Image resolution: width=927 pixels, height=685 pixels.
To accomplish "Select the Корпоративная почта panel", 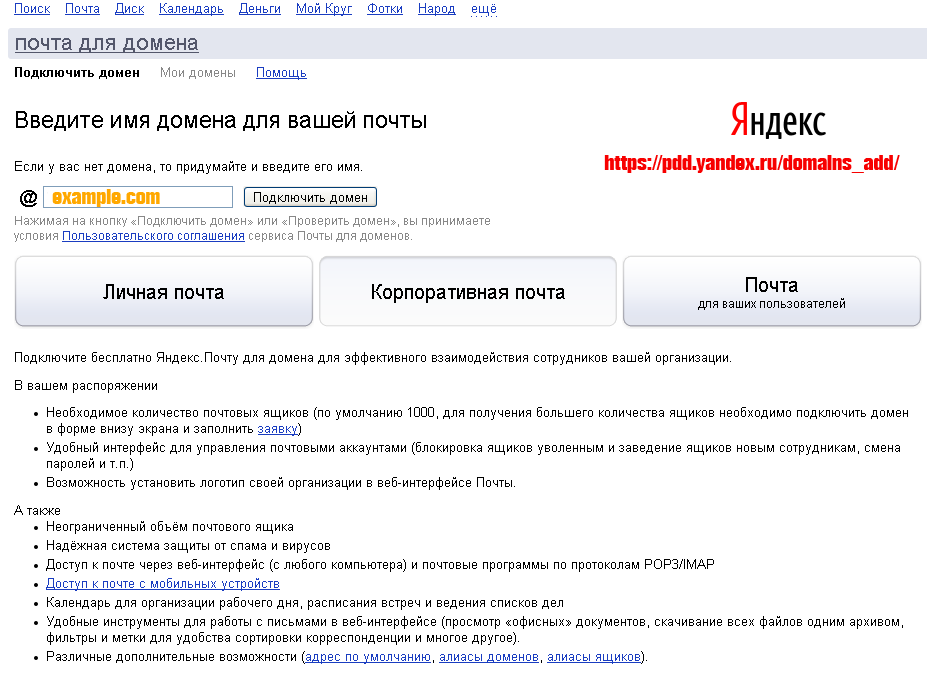I will [467, 292].
